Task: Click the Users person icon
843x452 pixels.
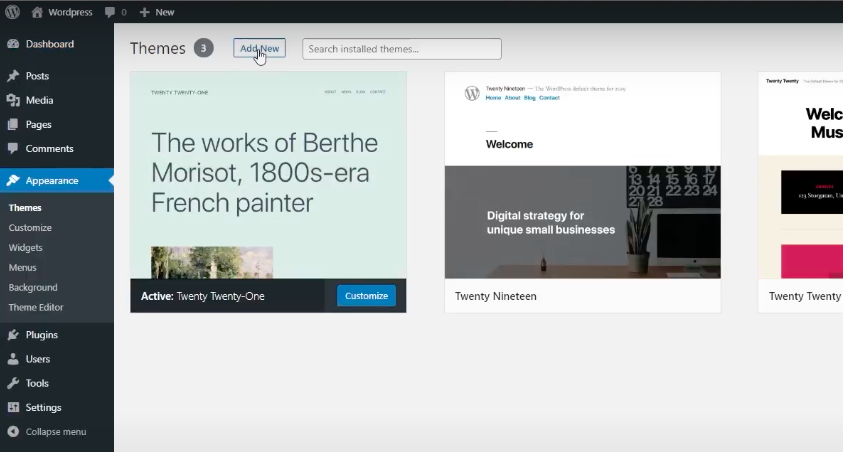Action: click(13, 359)
